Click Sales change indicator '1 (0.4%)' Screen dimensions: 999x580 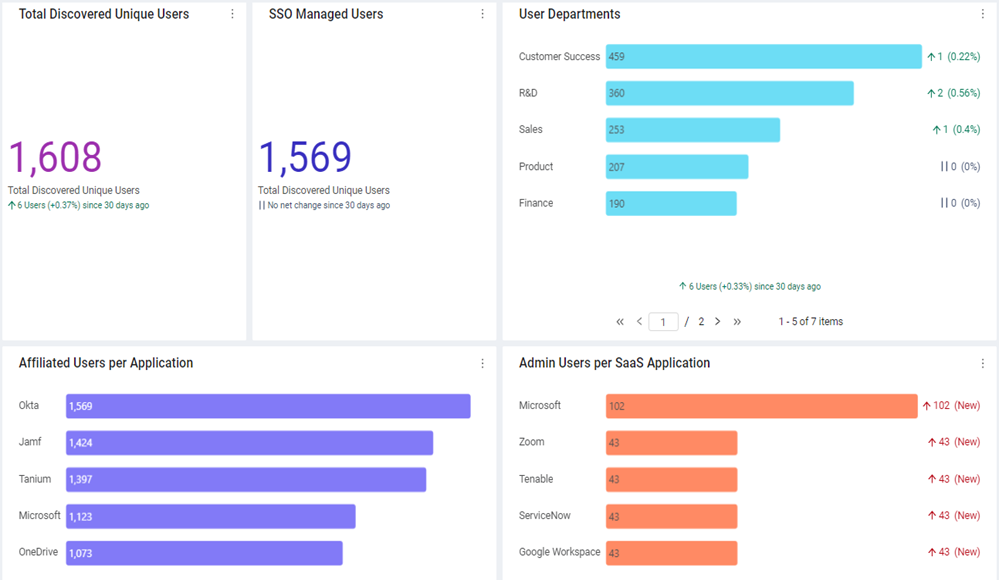956,130
